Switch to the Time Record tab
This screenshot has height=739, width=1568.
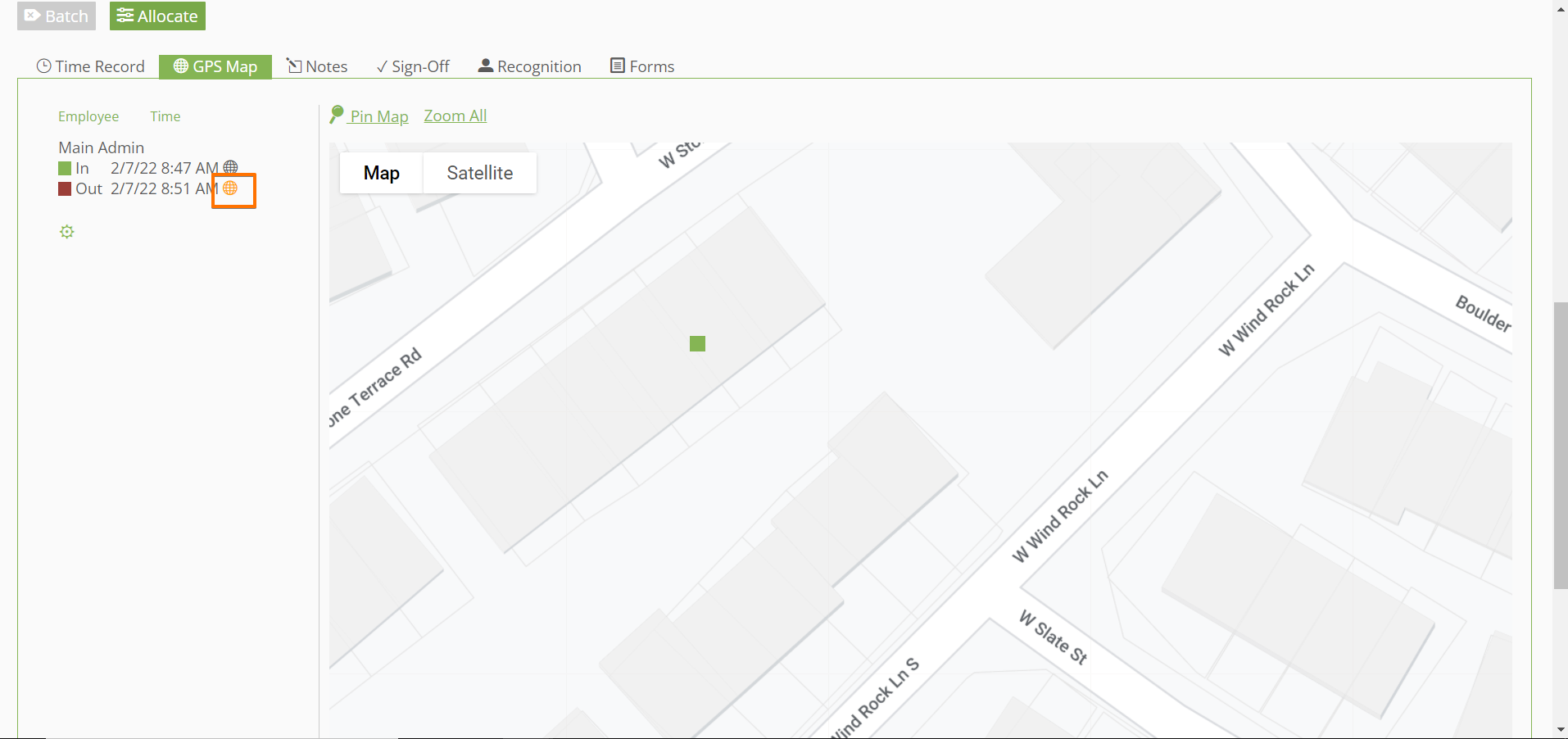pos(90,66)
